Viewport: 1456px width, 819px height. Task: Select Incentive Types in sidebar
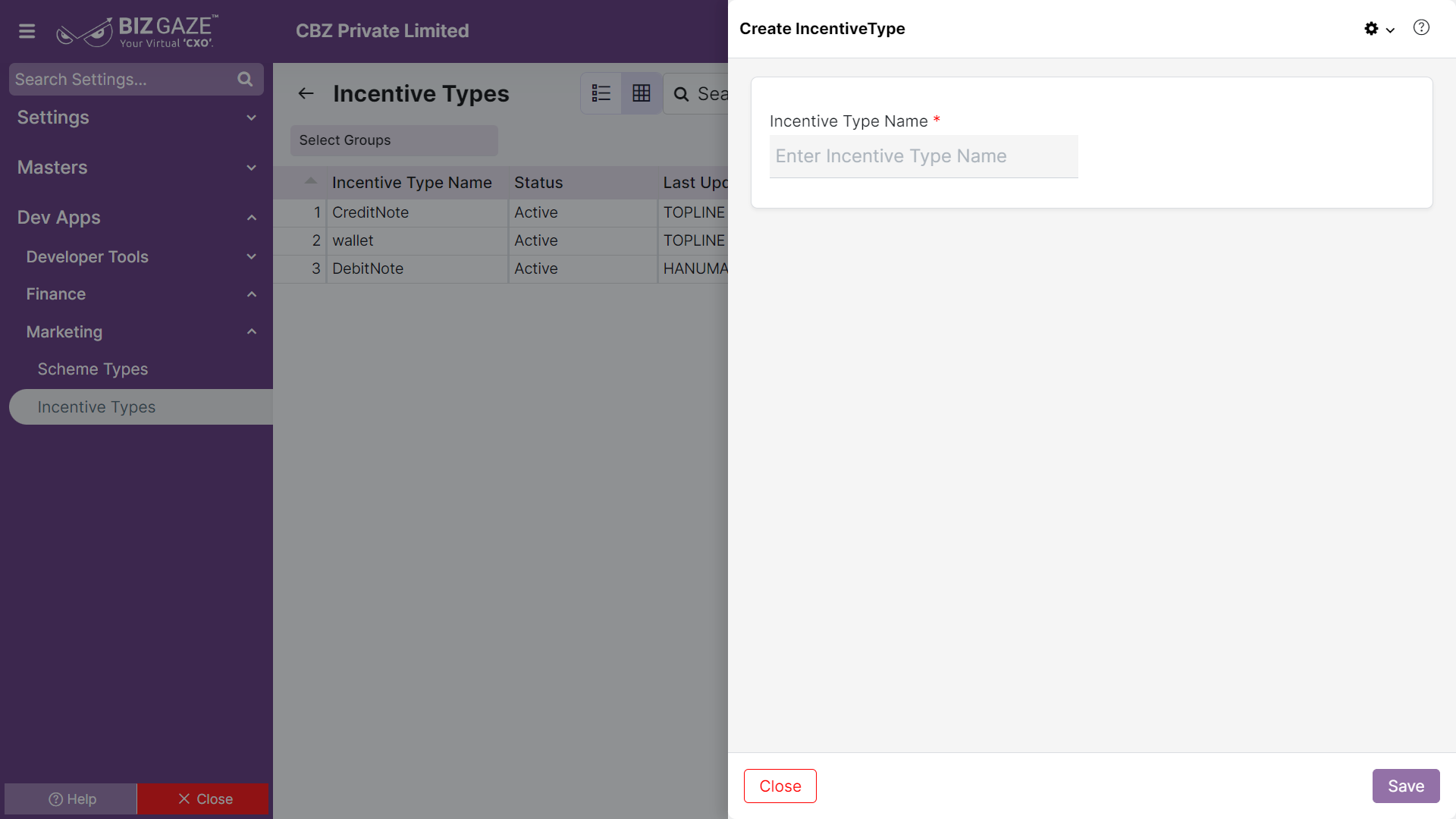pyautogui.click(x=141, y=407)
